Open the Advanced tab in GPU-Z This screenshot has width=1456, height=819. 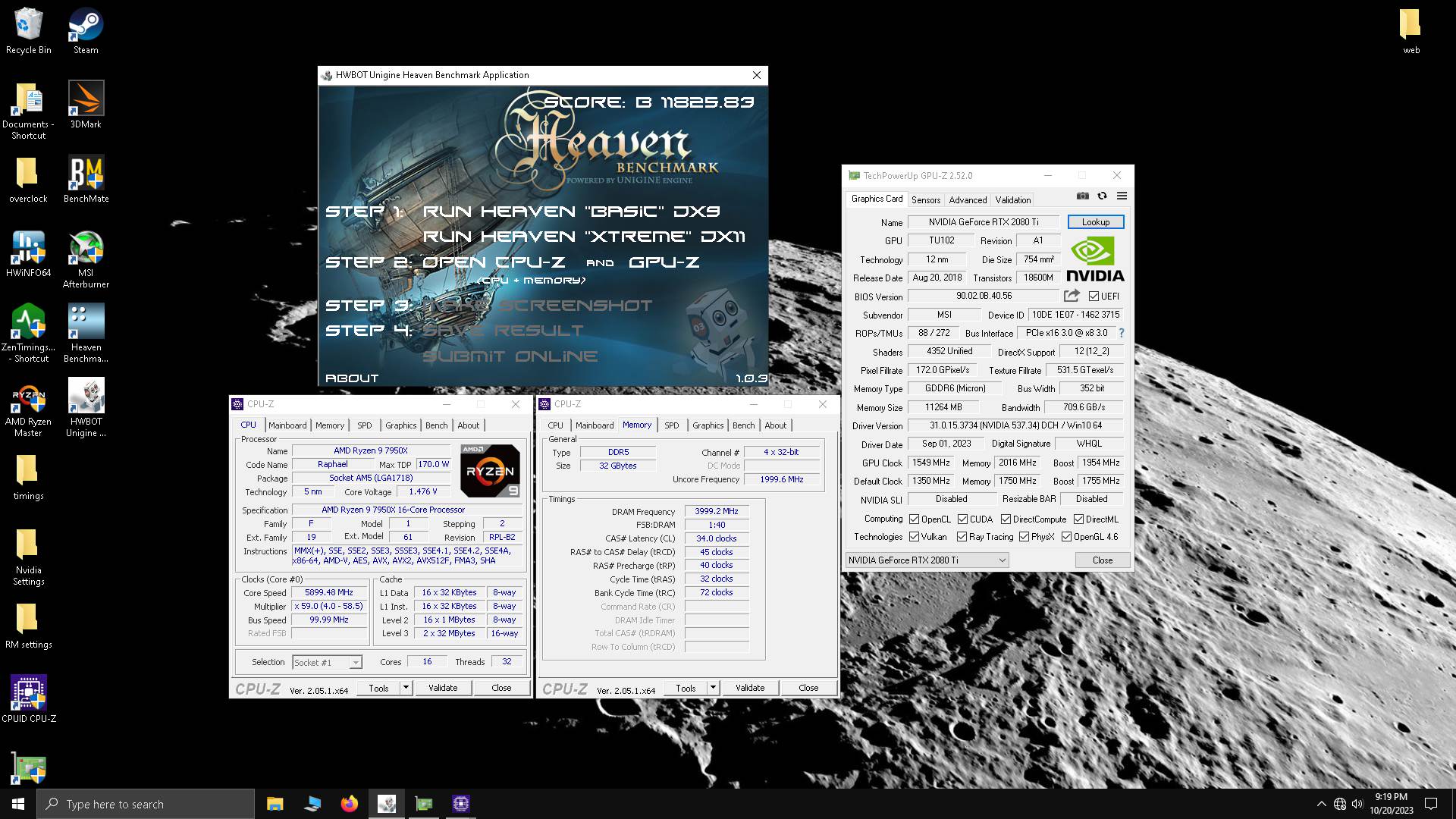968,200
